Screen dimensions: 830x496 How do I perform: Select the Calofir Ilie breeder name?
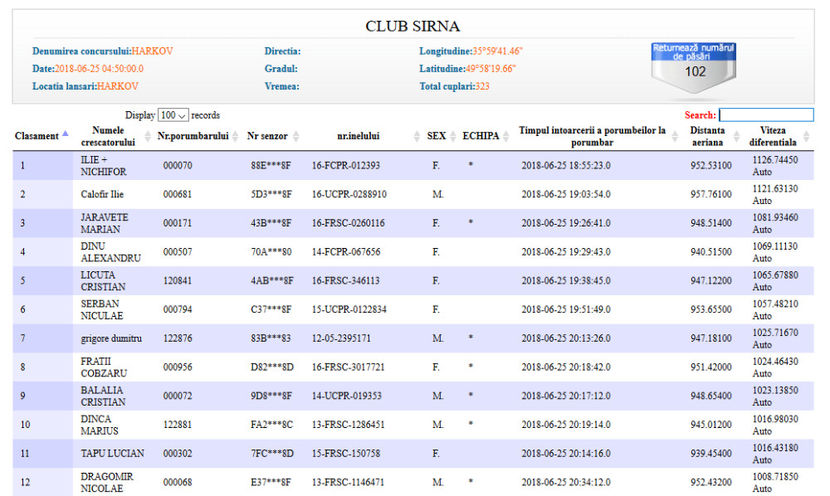click(x=105, y=194)
